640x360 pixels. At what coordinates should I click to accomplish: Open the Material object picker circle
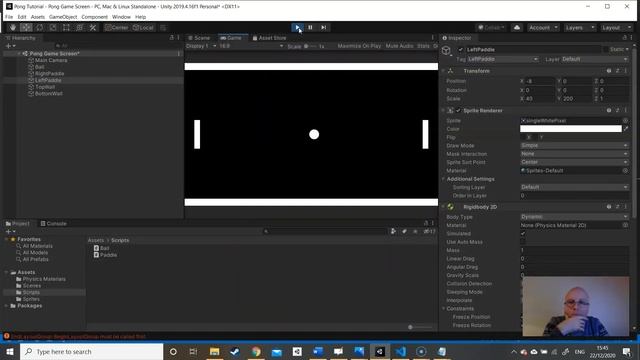pos(625,171)
